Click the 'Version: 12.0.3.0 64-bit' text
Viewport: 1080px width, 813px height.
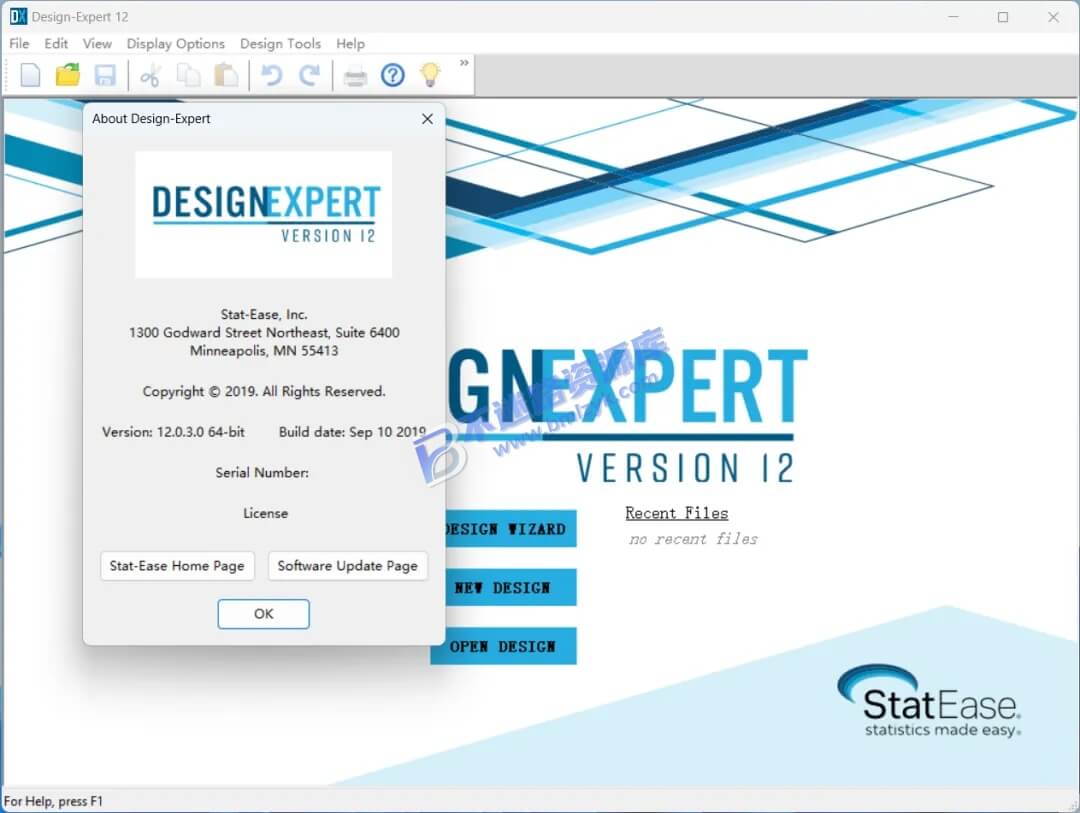coord(174,432)
